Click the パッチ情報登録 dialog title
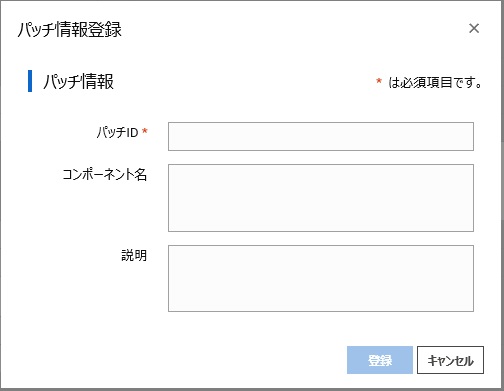This screenshot has height=391, width=504. (70, 29)
